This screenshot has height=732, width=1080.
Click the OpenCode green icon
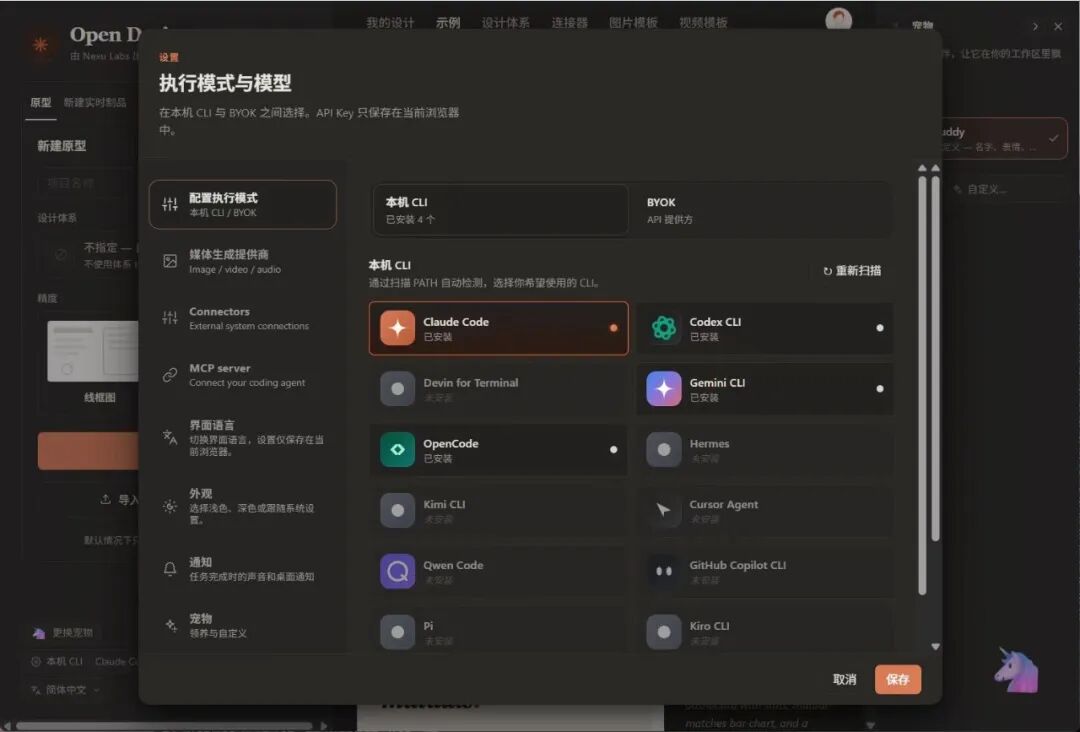click(397, 449)
